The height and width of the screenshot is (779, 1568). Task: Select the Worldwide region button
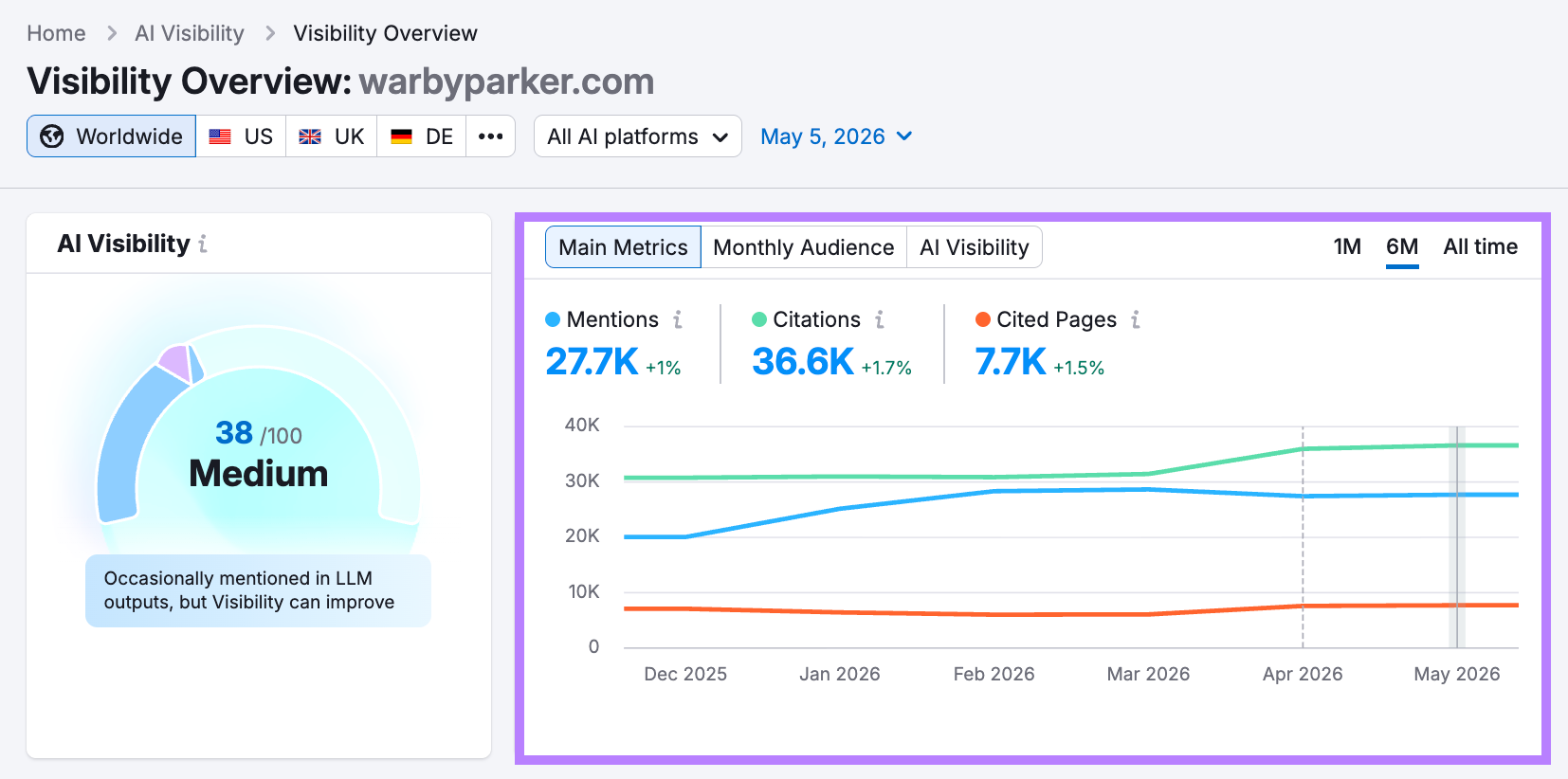pyautogui.click(x=112, y=136)
